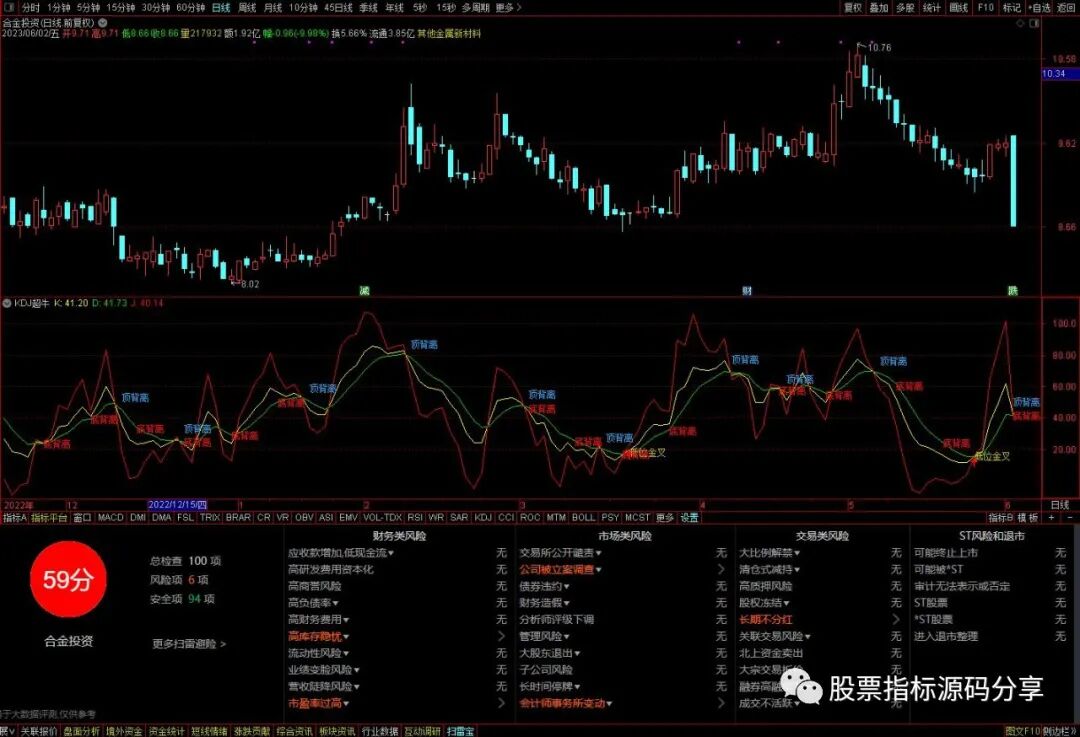Viewport: 1080px width, 737px height.
Task: Open 长期不分红 detail arrow
Action: click(x=895, y=619)
